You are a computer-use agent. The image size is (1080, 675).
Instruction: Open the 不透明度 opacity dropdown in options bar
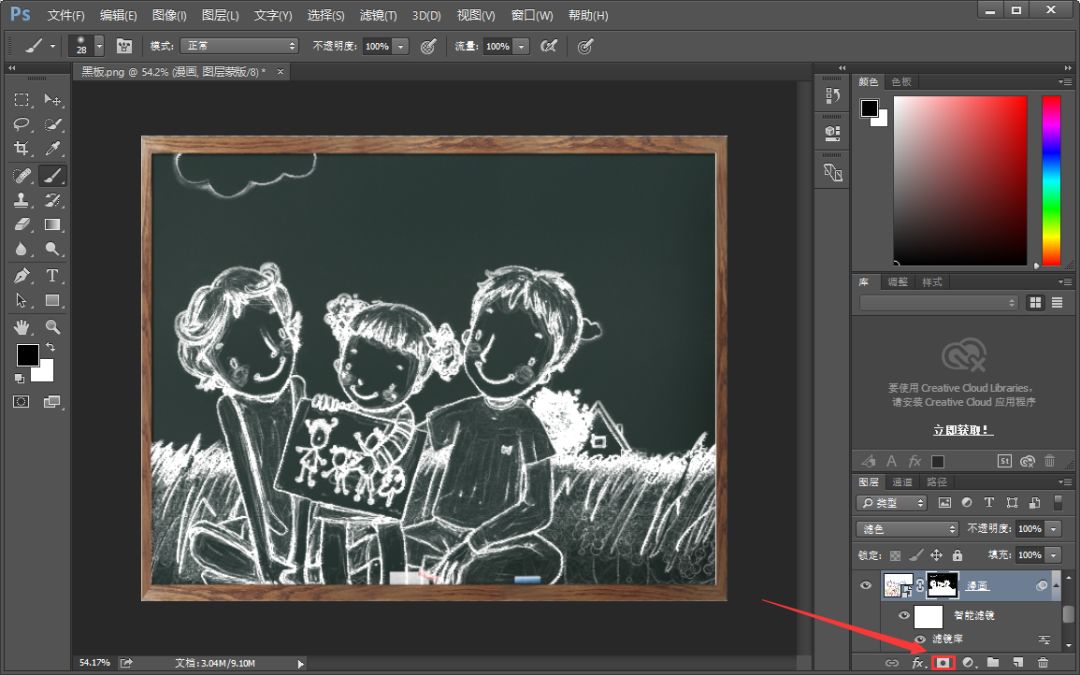(x=400, y=46)
